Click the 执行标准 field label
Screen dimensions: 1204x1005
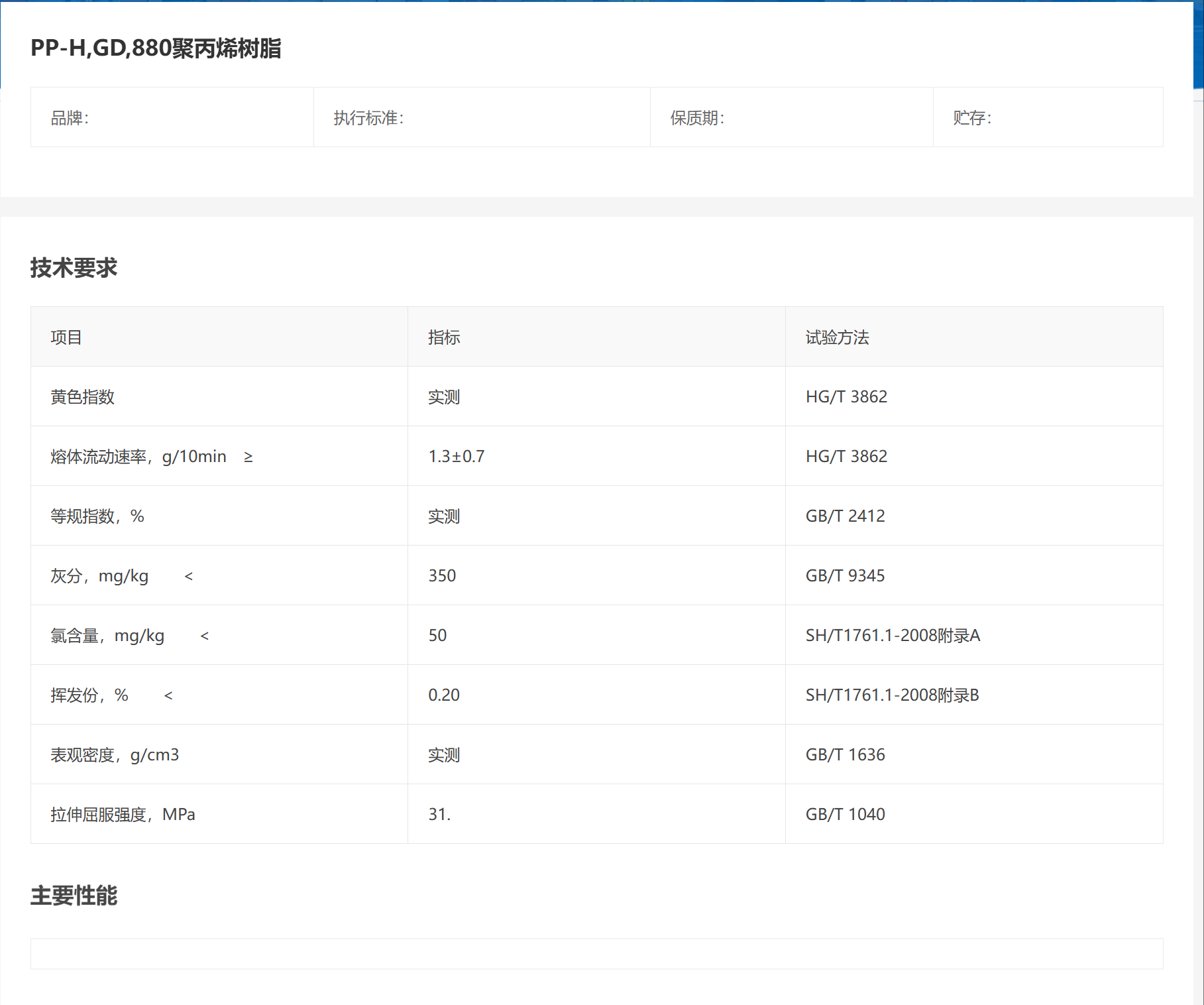pos(368,118)
